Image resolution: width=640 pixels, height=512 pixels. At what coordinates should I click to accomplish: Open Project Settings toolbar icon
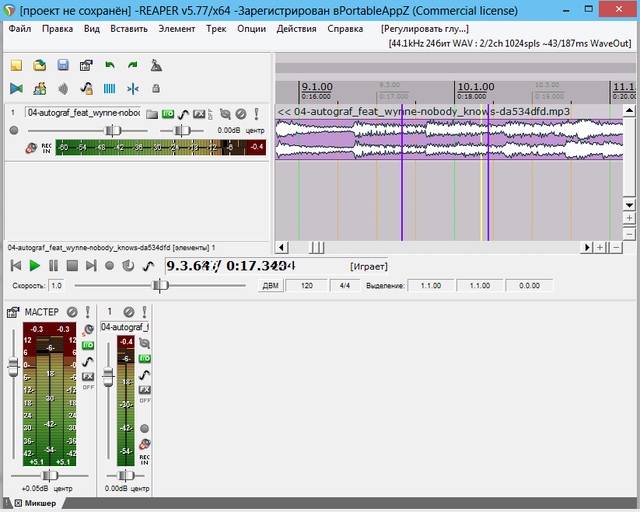[x=86, y=65]
